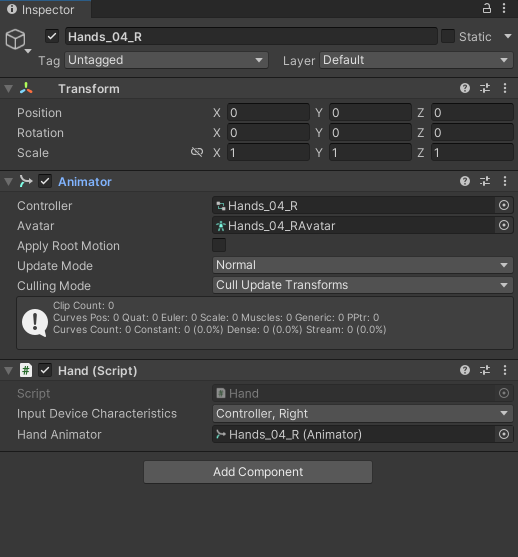This screenshot has height=557, width=518.
Task: Click the Rotation Z field
Action: click(x=472, y=133)
